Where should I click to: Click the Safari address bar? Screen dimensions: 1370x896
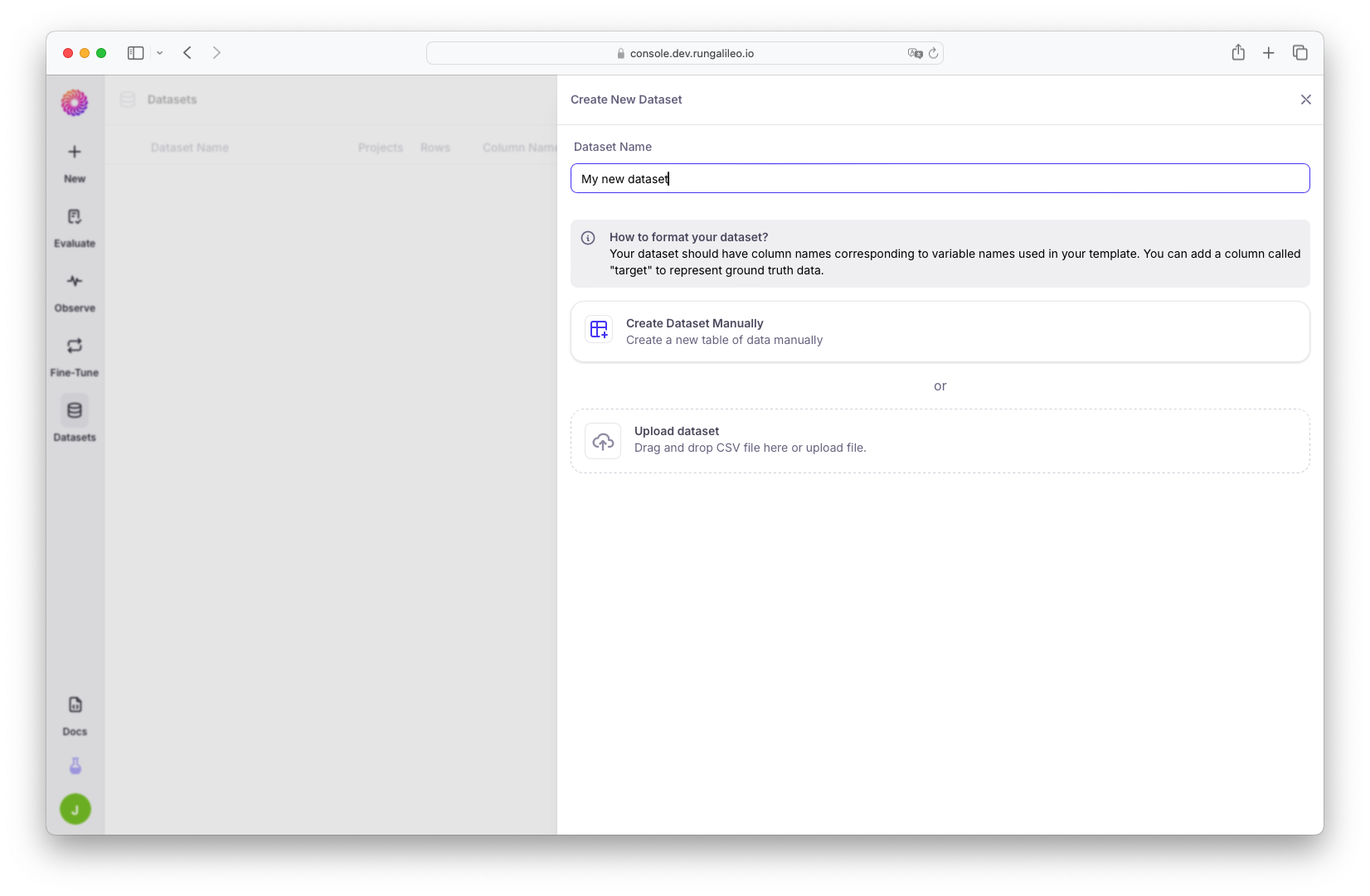point(685,53)
